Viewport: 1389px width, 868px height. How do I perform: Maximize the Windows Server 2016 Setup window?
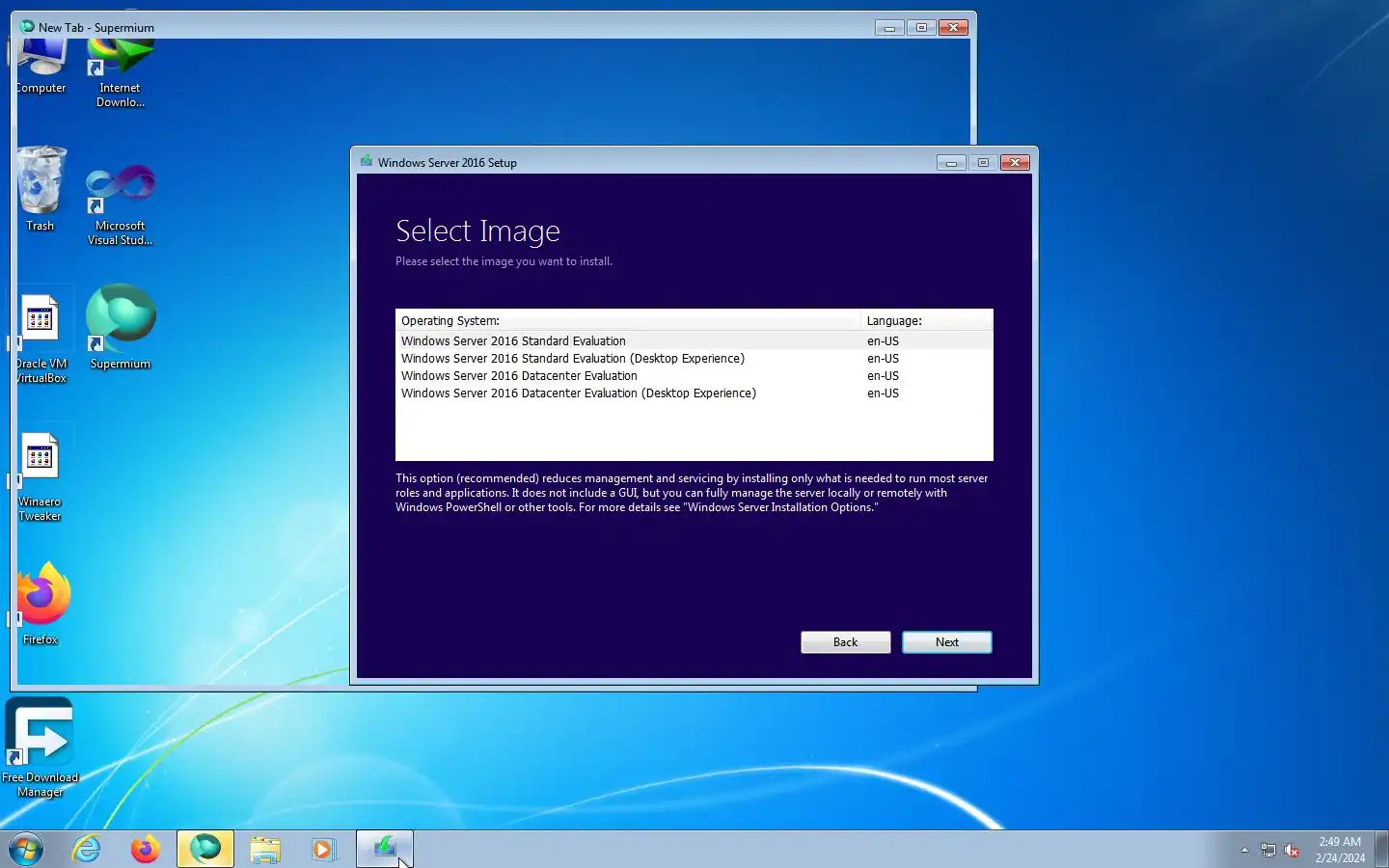tap(983, 162)
